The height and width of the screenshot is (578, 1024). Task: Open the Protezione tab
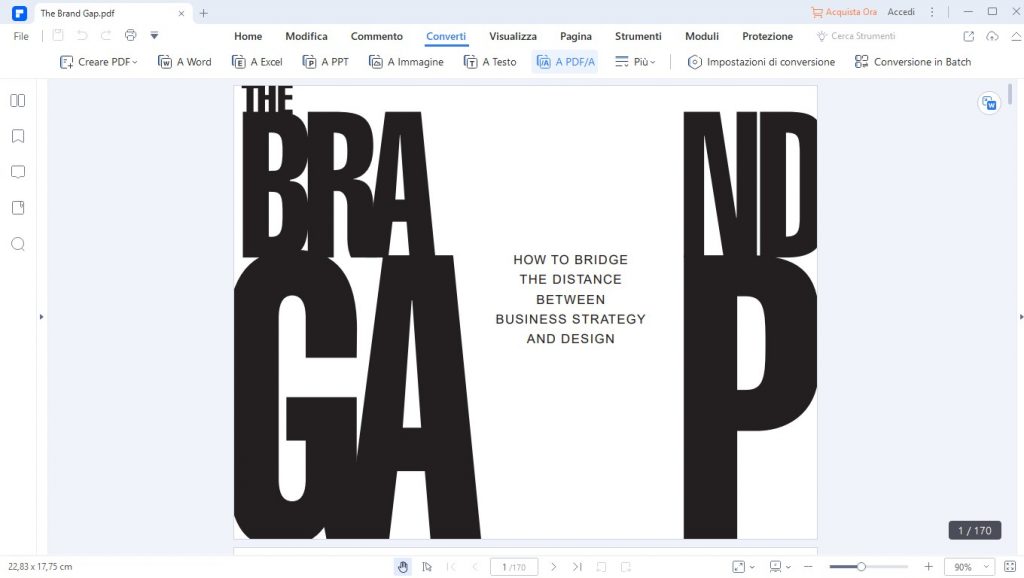[x=767, y=36]
